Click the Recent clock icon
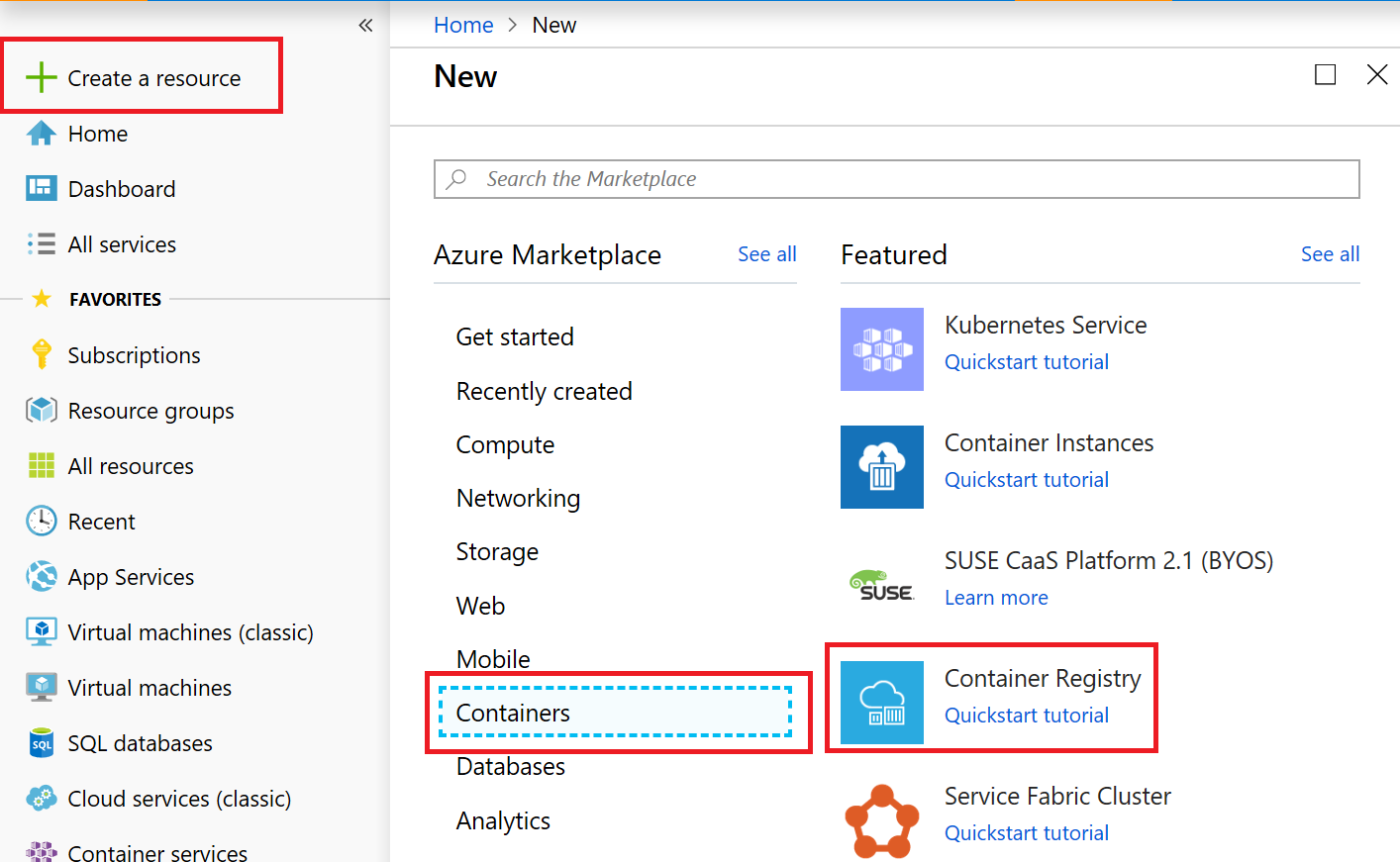This screenshot has height=862, width=1400. (x=42, y=521)
